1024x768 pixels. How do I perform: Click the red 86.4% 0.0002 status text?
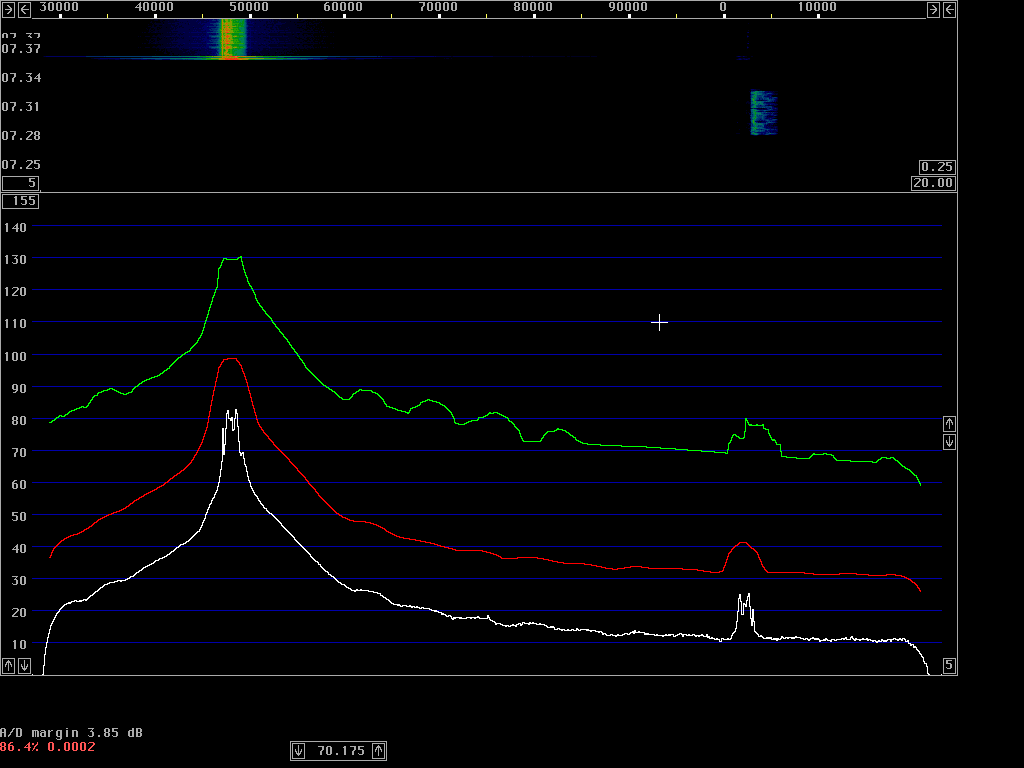coord(48,747)
